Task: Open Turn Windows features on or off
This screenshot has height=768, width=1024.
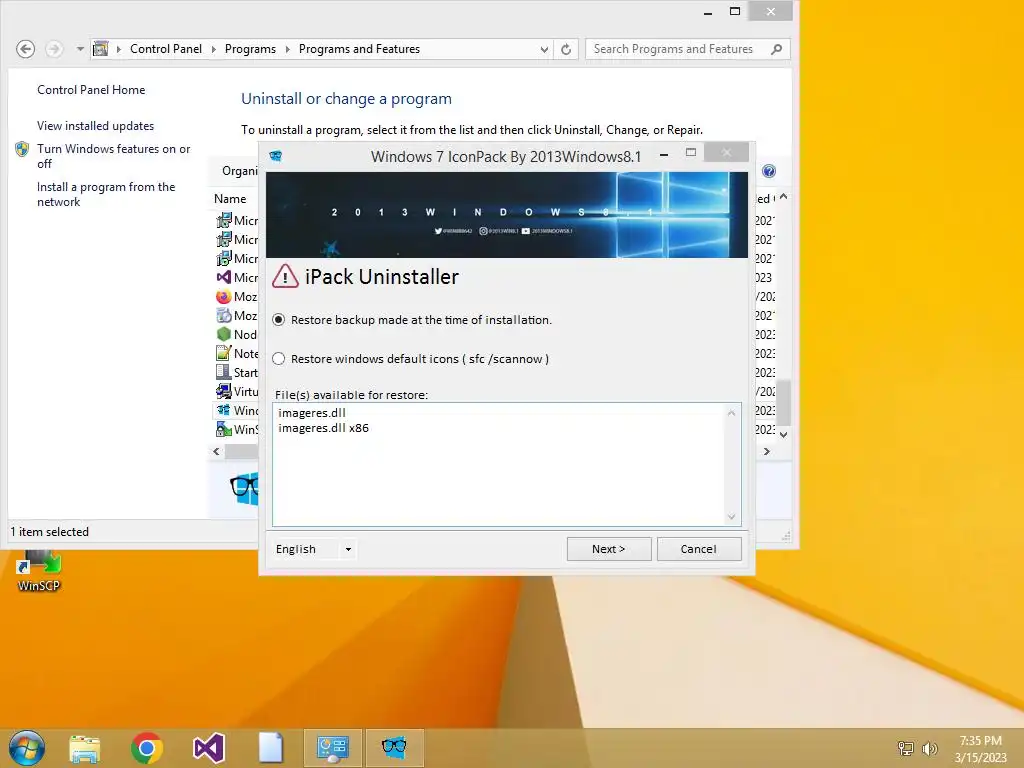Action: [x=114, y=156]
